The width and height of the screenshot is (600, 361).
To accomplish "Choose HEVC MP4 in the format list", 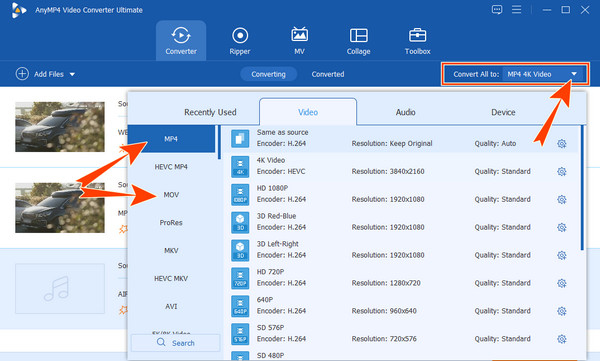I will 171,167.
